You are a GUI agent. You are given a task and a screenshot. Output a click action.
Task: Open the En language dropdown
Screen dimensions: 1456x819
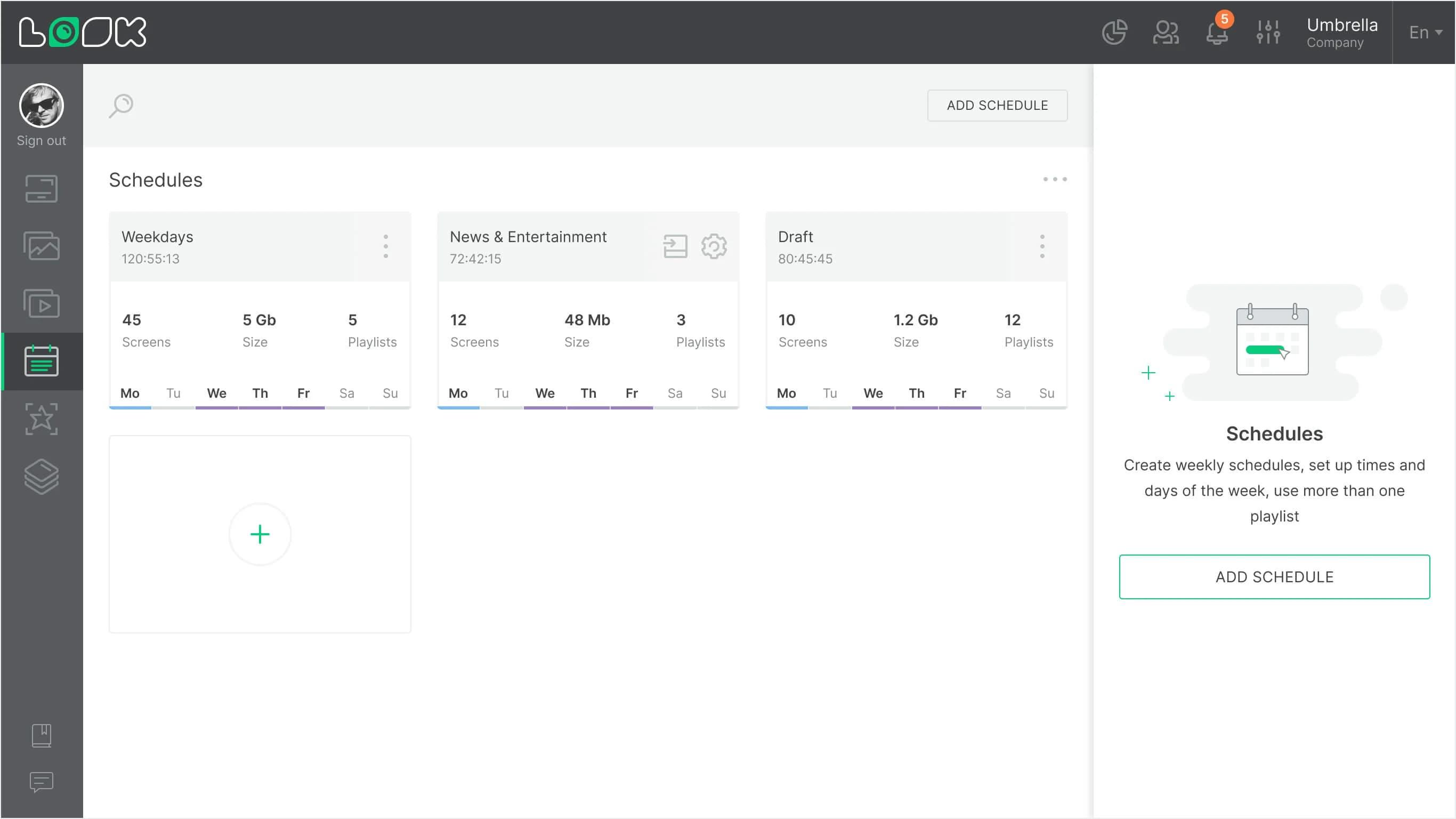(1425, 32)
